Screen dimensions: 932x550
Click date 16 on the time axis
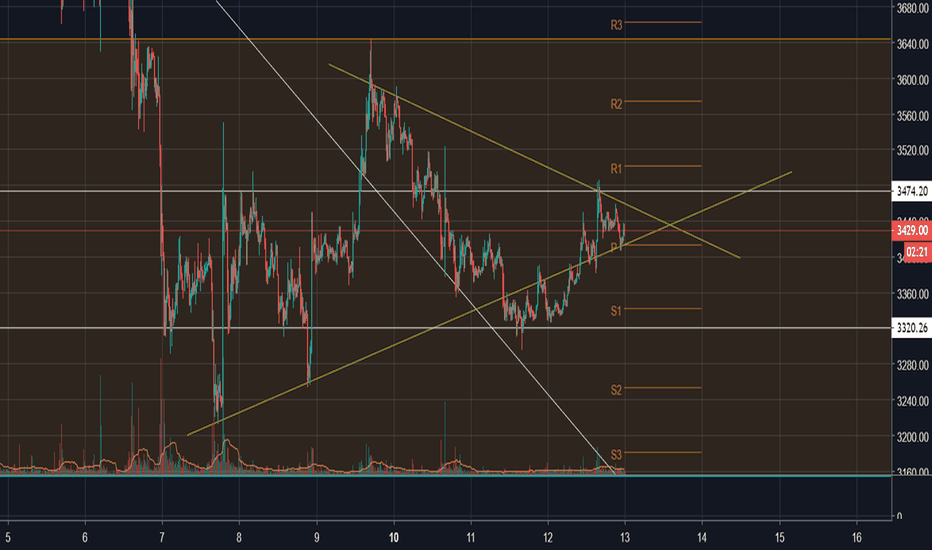tap(857, 538)
